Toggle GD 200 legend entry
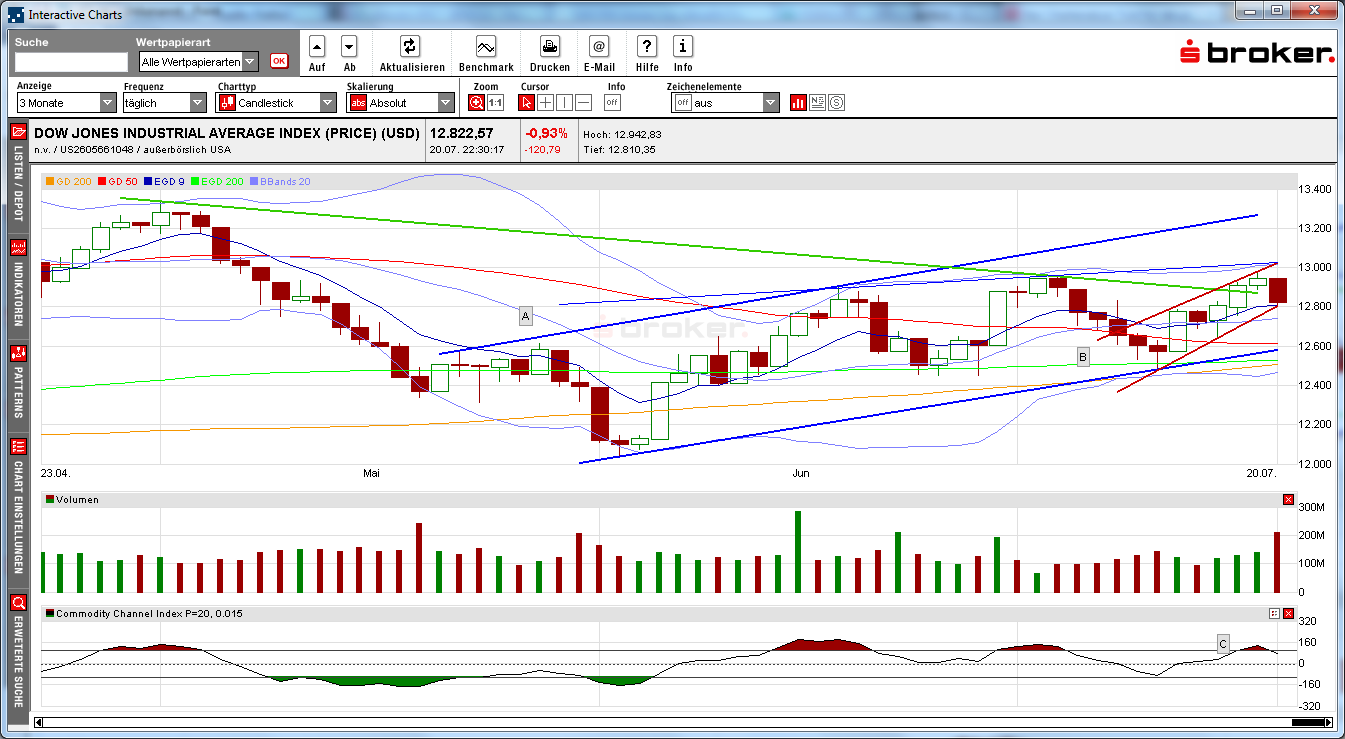 (x=70, y=181)
